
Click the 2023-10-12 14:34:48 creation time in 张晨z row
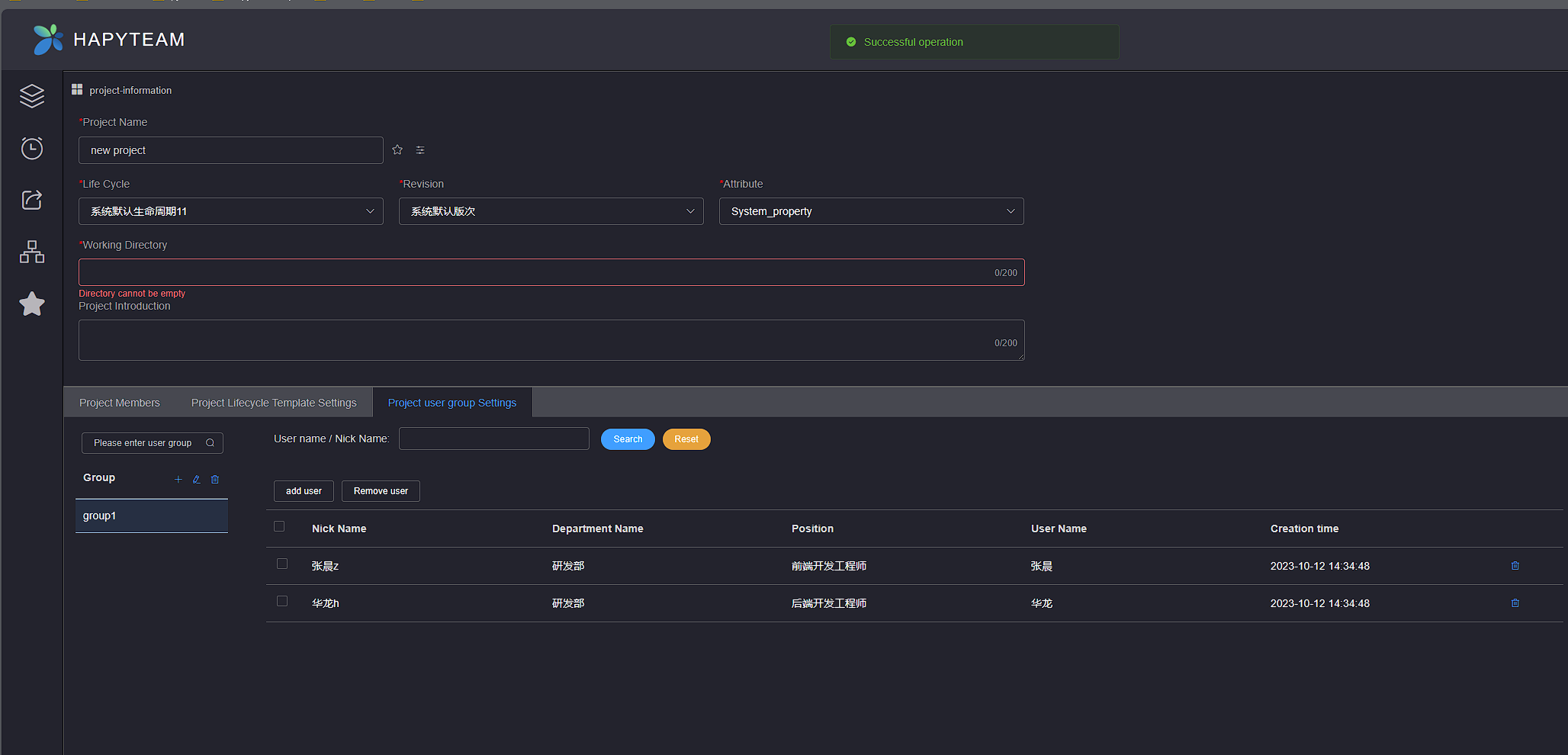[1320, 566]
